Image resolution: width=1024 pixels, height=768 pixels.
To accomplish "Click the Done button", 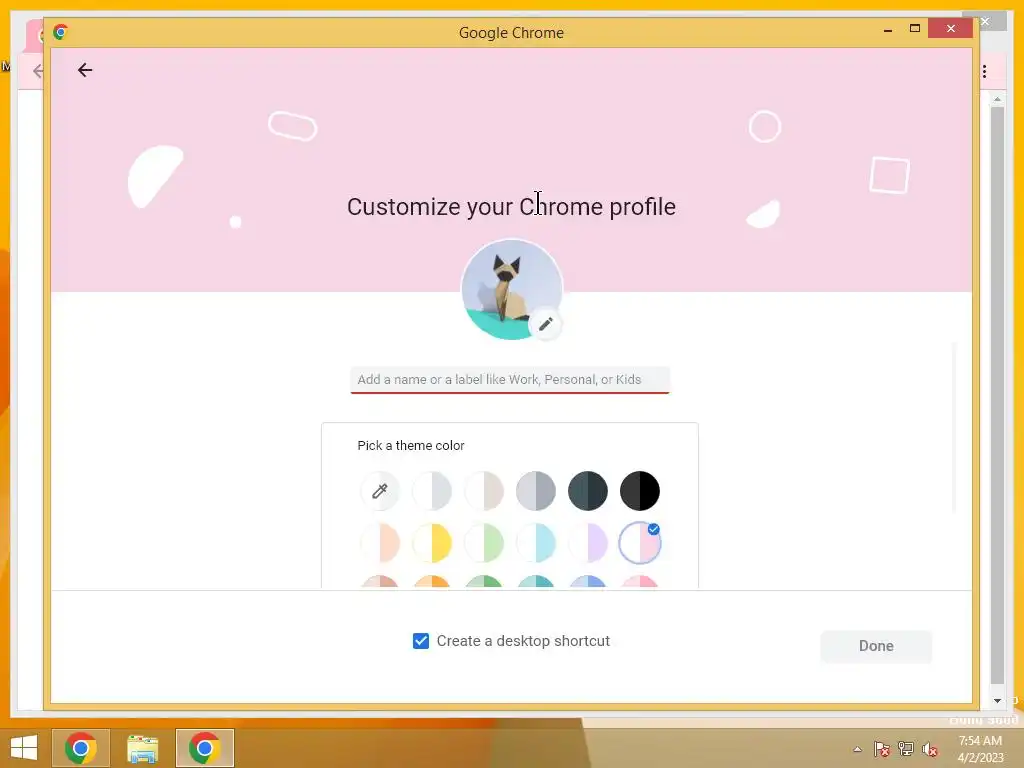I will tap(876, 646).
